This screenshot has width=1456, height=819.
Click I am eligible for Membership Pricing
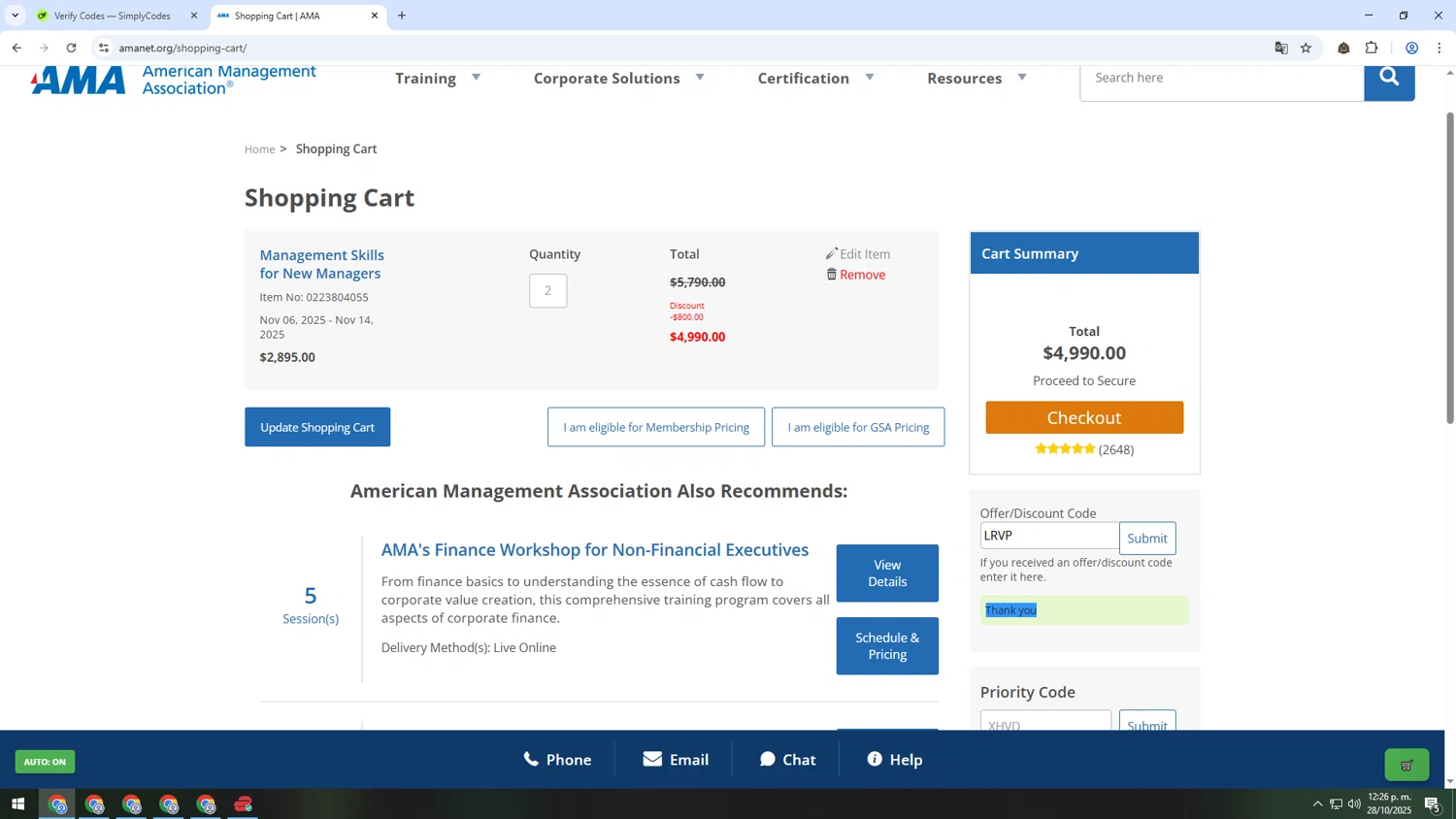point(656,427)
